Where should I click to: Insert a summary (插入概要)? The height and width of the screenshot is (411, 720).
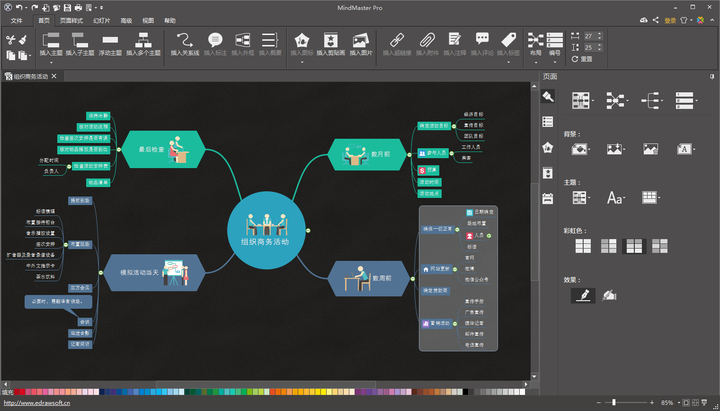pos(270,45)
